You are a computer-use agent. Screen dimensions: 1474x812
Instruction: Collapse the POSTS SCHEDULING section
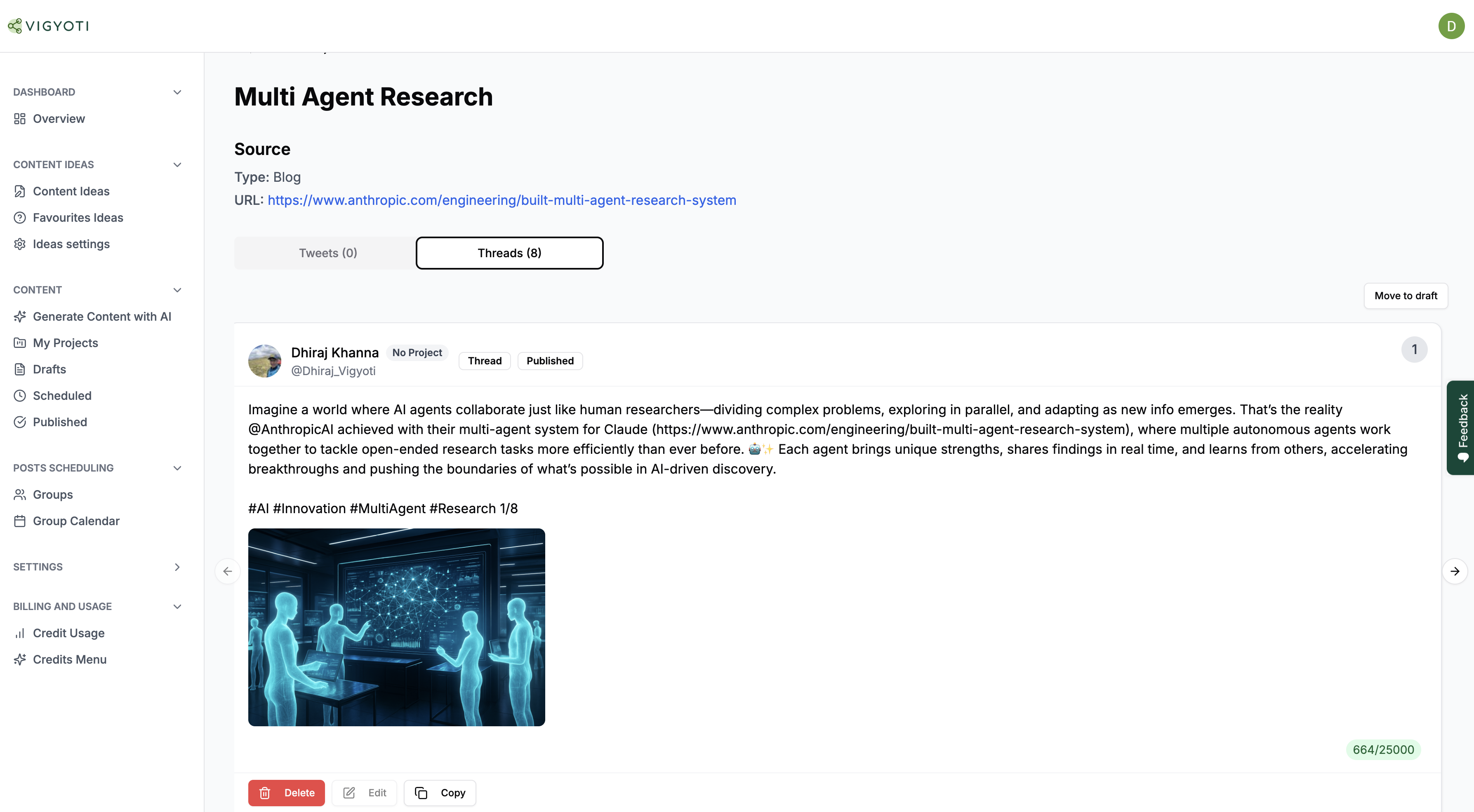(177, 468)
